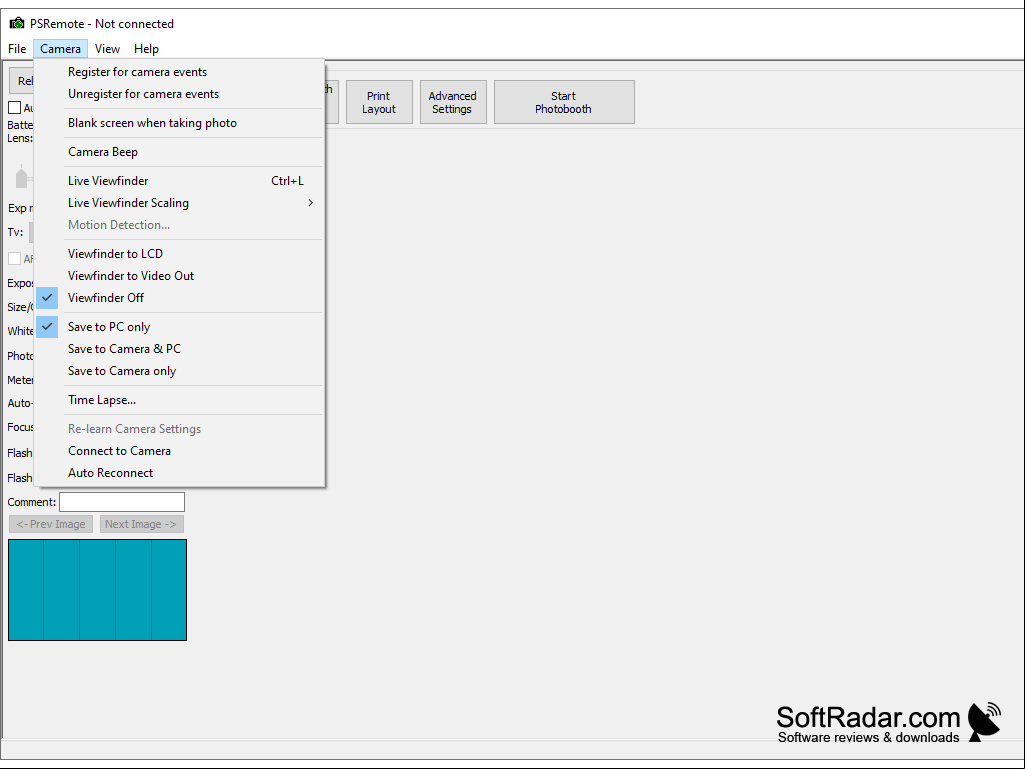Open the View menu
This screenshot has width=1025, height=769.
[x=107, y=48]
